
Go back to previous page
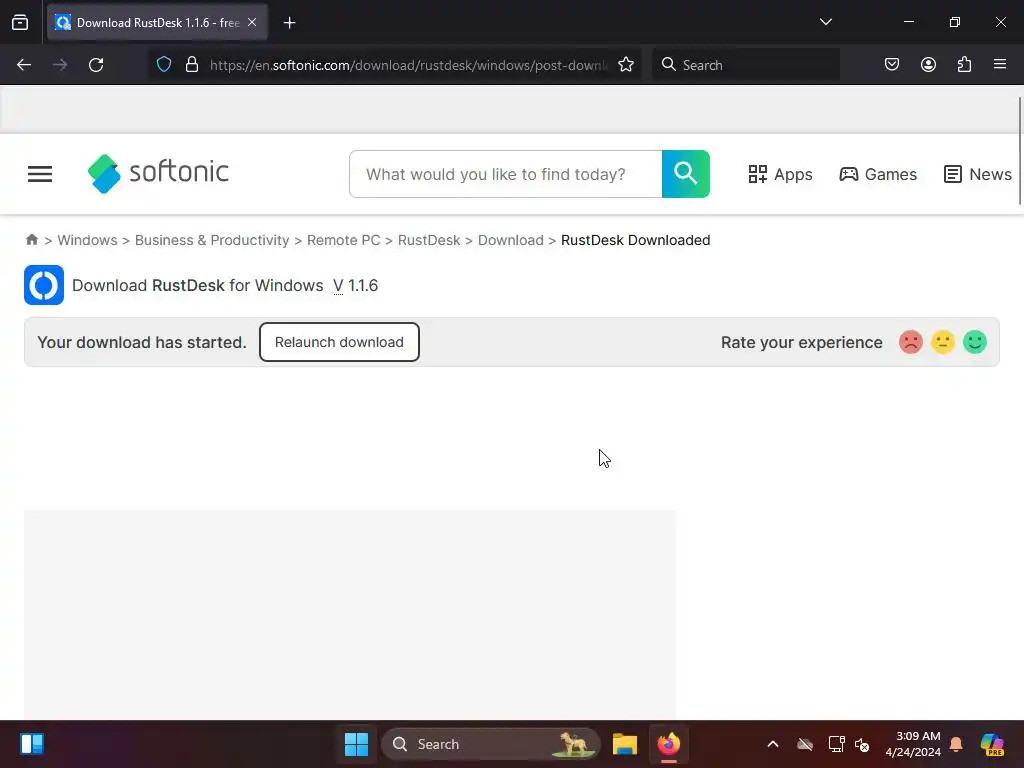[x=24, y=65]
